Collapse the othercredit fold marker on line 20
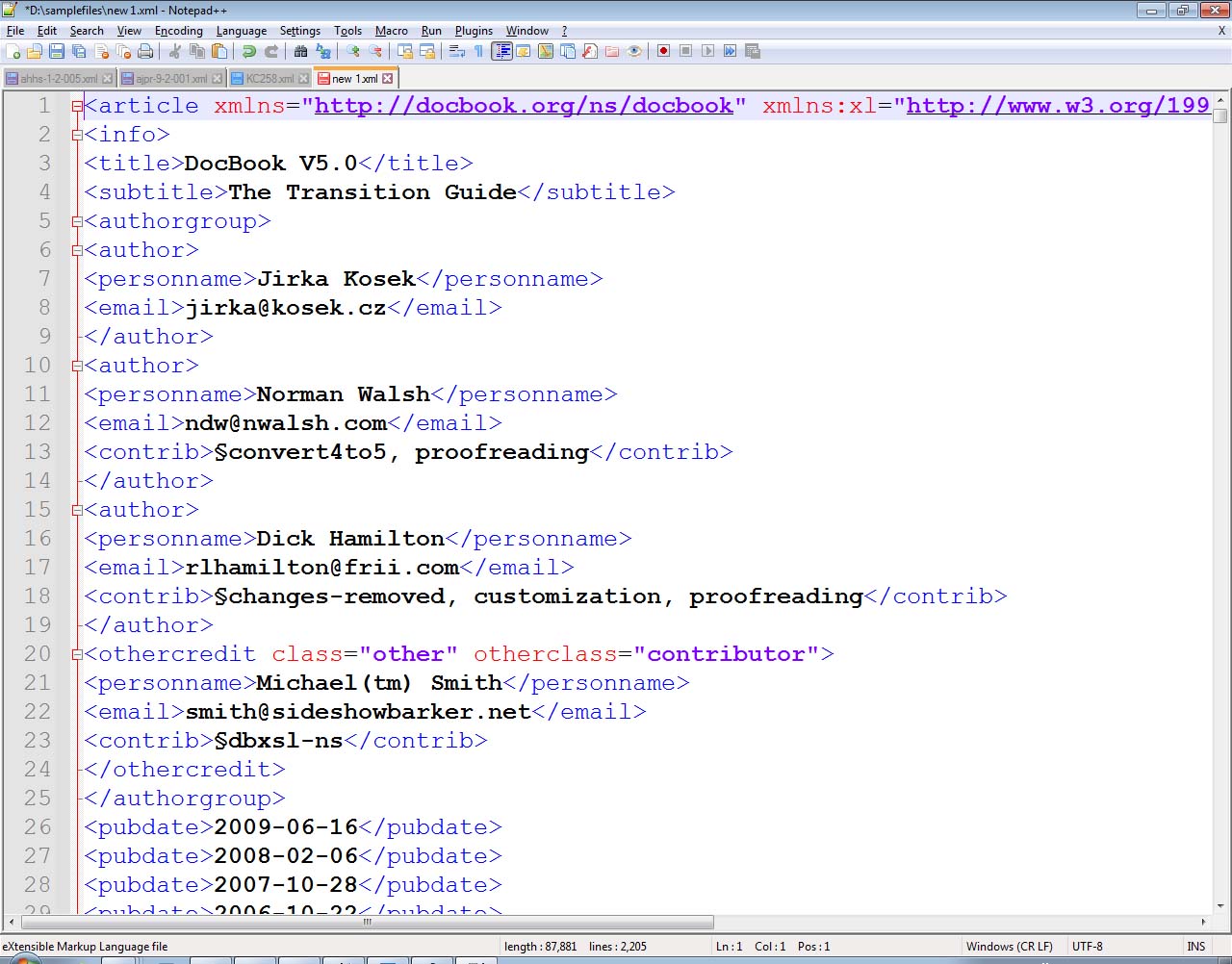The image size is (1232, 964). pyautogui.click(x=77, y=655)
